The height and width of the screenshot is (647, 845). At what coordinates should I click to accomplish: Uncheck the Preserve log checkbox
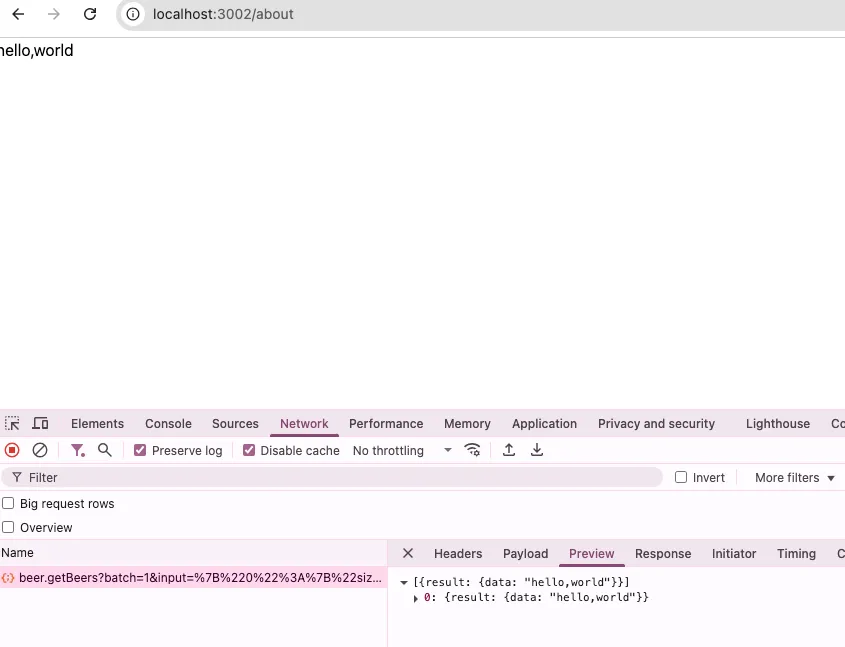(x=140, y=450)
